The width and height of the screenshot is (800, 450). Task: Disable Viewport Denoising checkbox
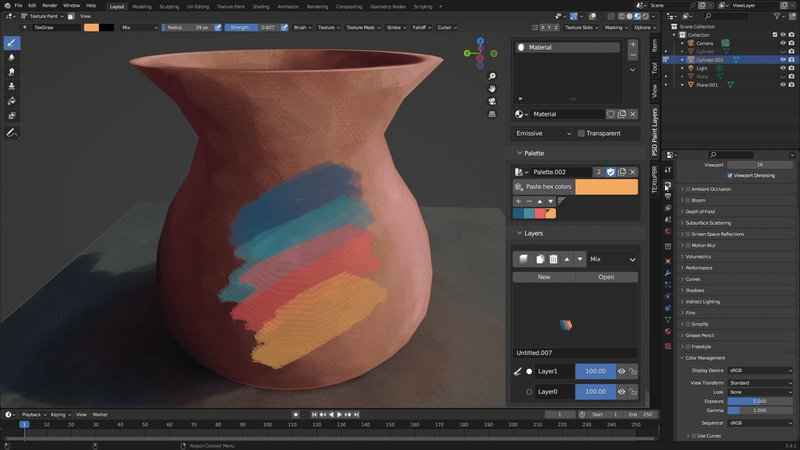tap(730, 176)
